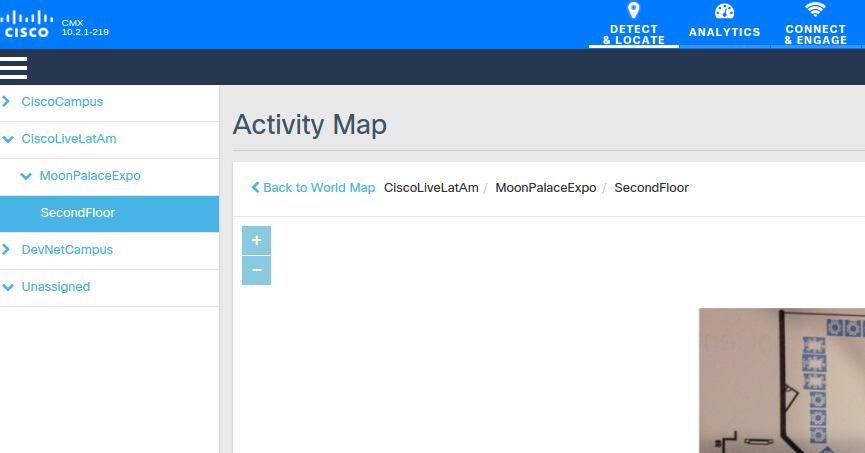Click the Cisco logo

(x=26, y=25)
